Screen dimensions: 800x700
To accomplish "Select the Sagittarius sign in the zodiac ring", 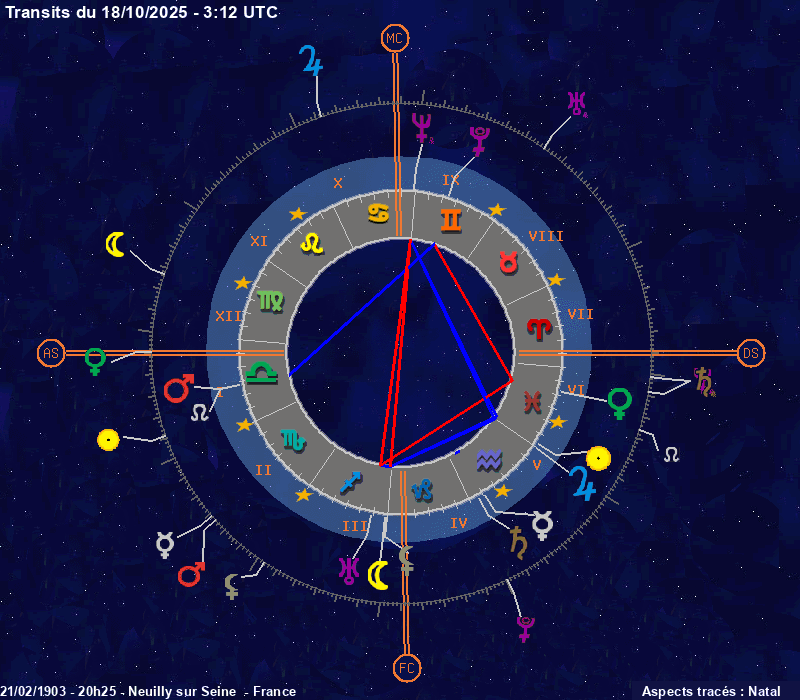I will (x=349, y=482).
